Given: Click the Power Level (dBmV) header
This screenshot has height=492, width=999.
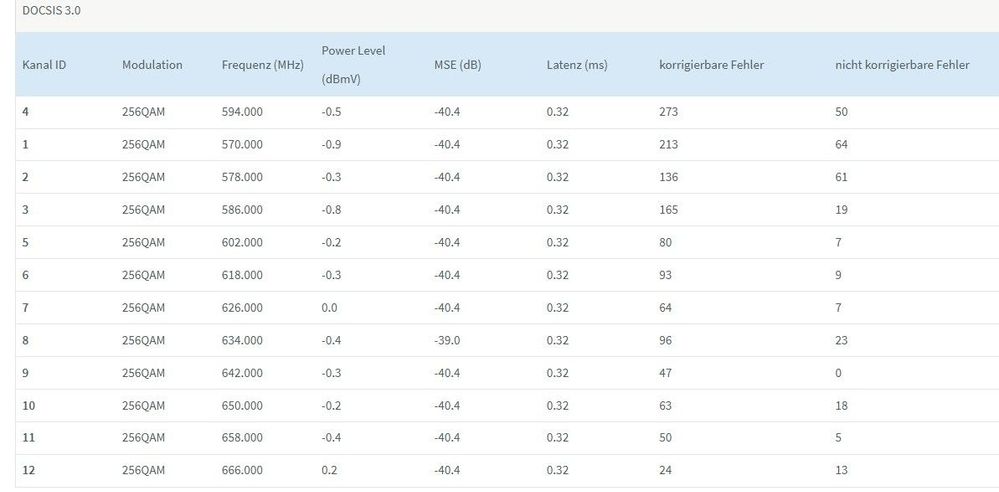Looking at the screenshot, I should [x=353, y=64].
